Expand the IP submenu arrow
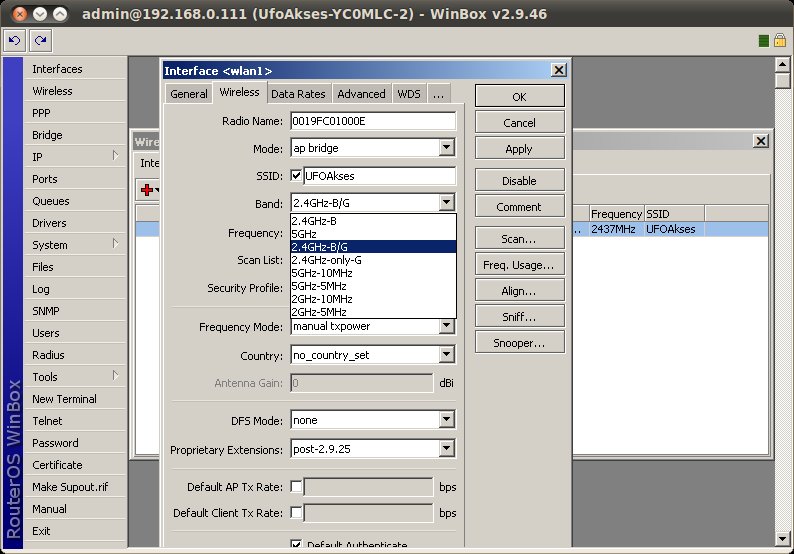 tap(116, 156)
